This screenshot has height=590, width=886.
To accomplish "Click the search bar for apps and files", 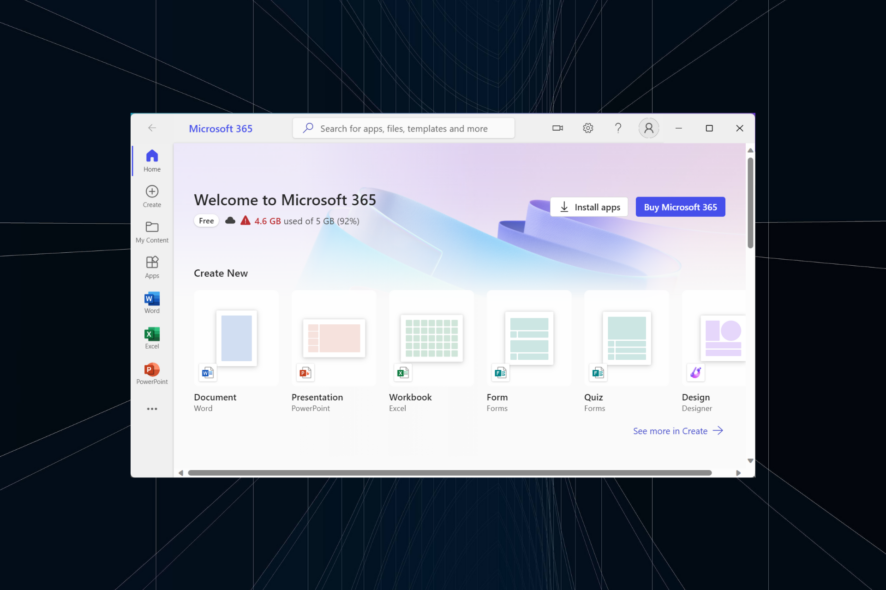I will click(403, 128).
